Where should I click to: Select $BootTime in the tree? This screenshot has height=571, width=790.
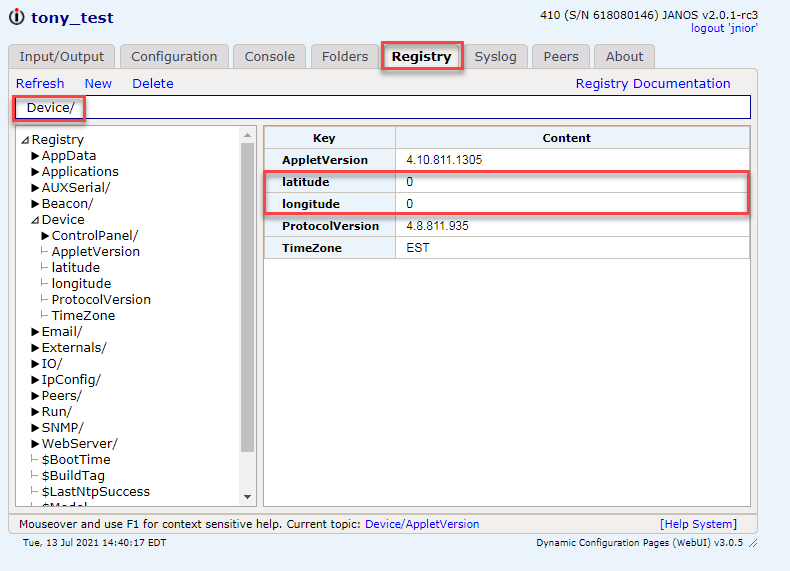[76, 460]
